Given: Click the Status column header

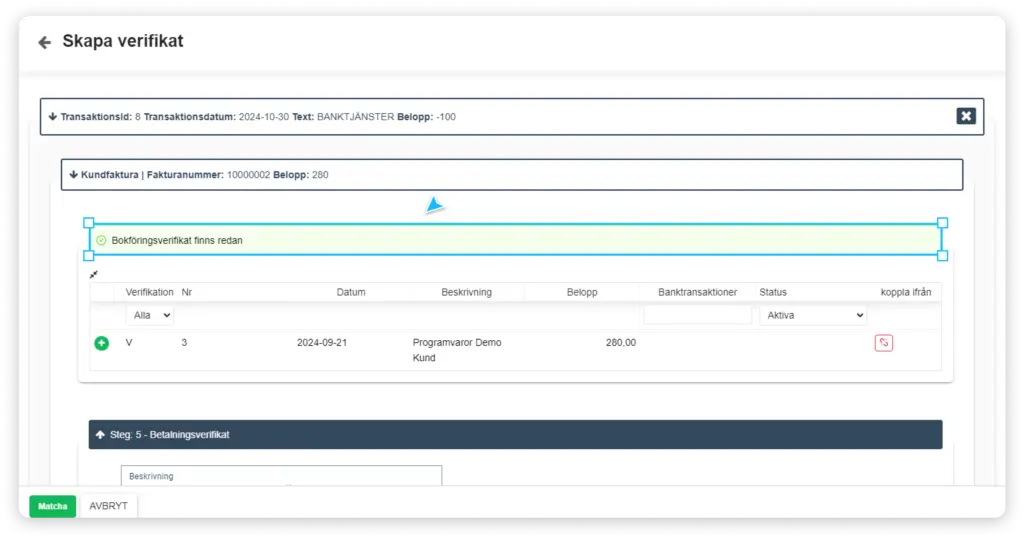Looking at the screenshot, I should coord(773,292).
